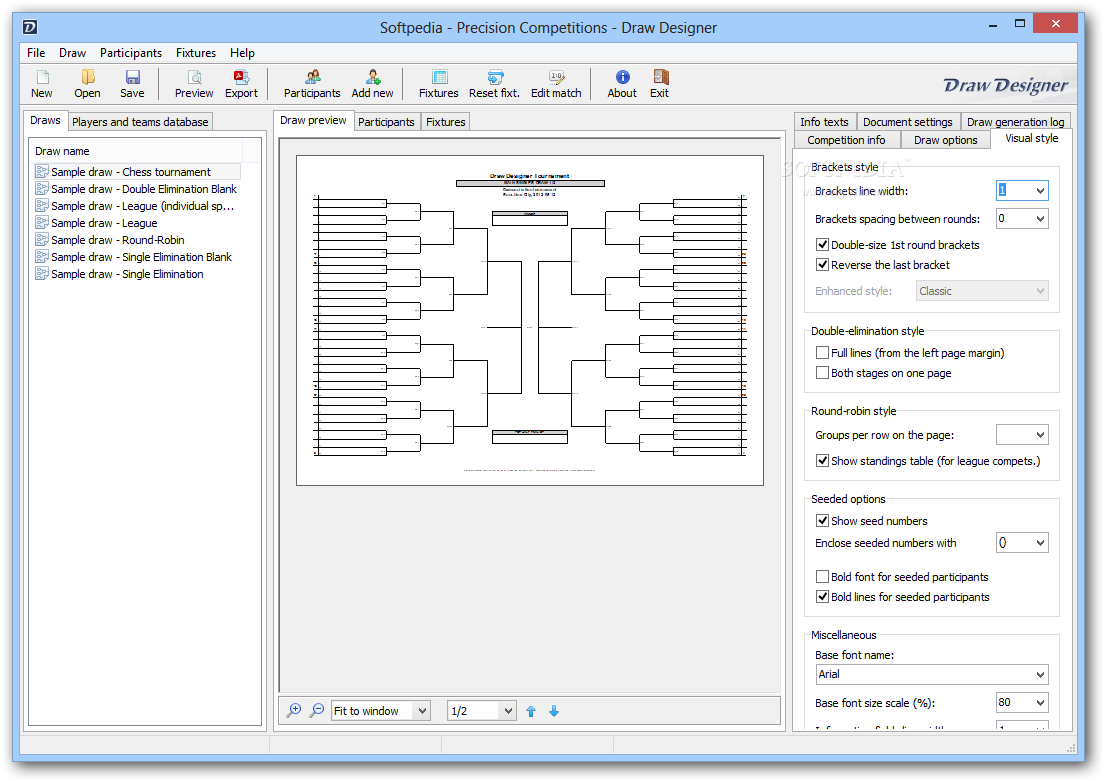The height and width of the screenshot is (782, 1105).
Task: Open Enhanced style Classic dropdown
Action: (982, 291)
